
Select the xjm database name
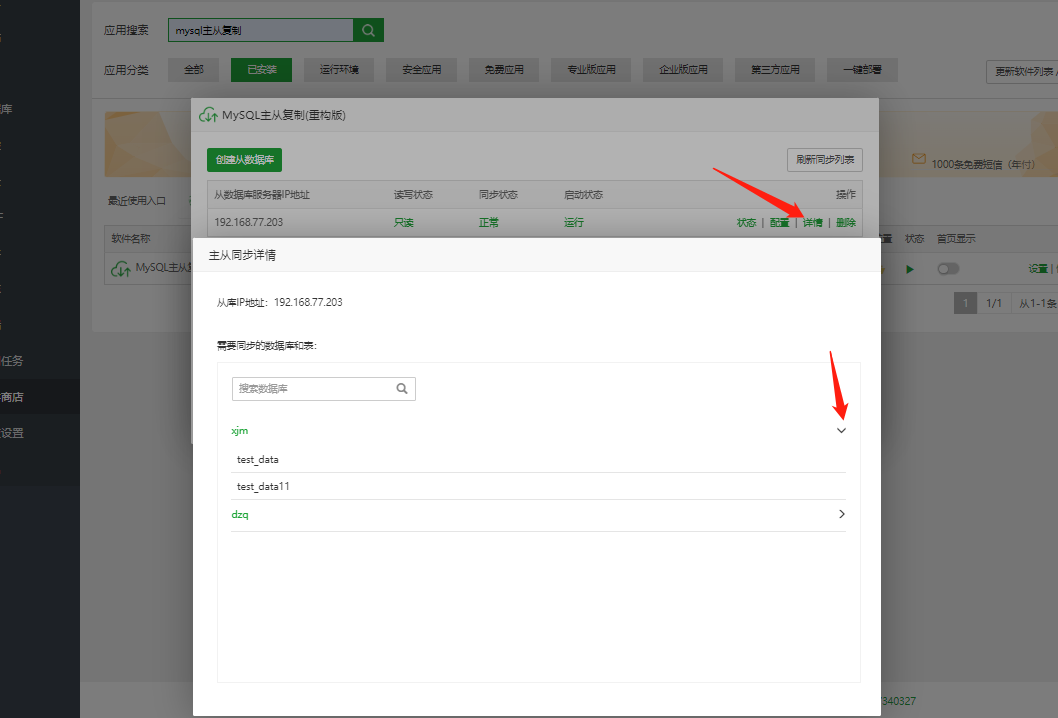pyautogui.click(x=240, y=431)
